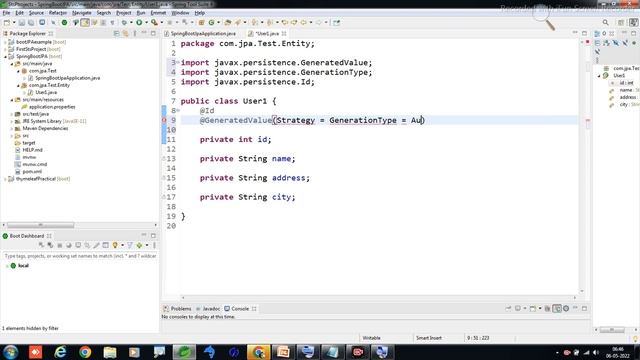Toggle Link with Editor in Package Explorer
640x360 pixels.
[126, 33]
